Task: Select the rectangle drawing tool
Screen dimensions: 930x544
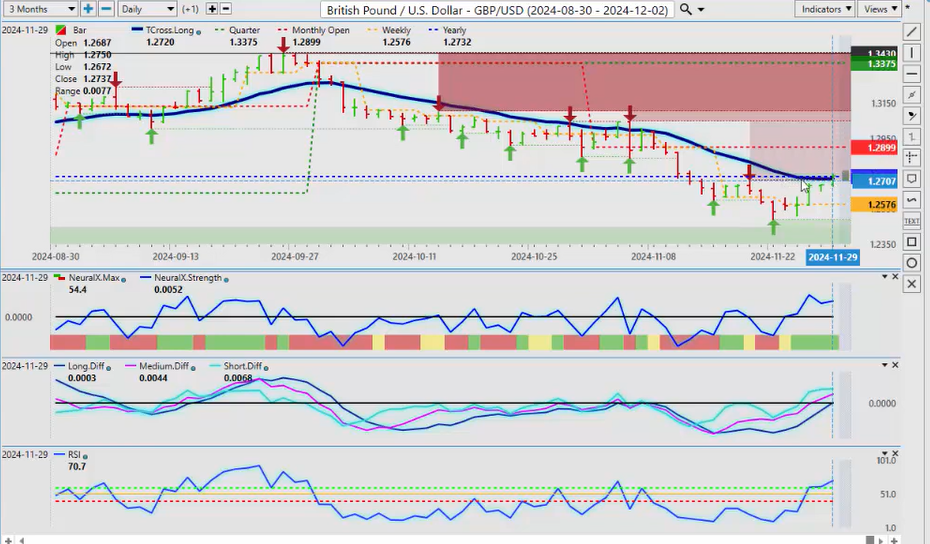Action: click(x=912, y=242)
